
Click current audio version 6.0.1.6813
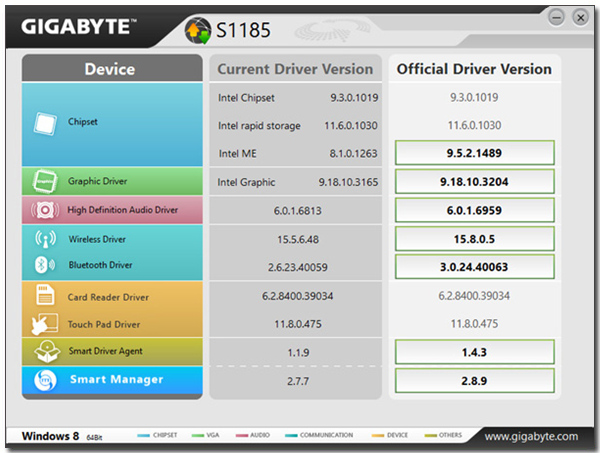(x=298, y=211)
